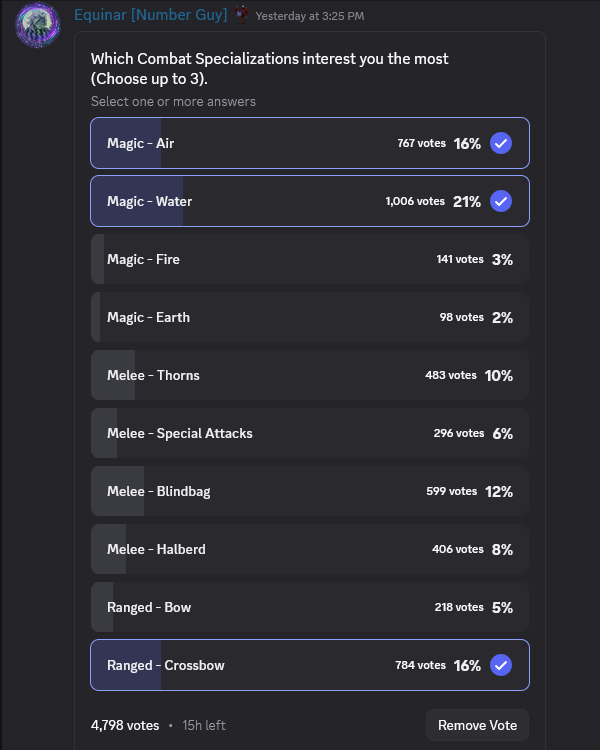Open the Equinar [Number Guy] username
Viewport: 600px width, 750px height.
pyautogui.click(x=151, y=15)
